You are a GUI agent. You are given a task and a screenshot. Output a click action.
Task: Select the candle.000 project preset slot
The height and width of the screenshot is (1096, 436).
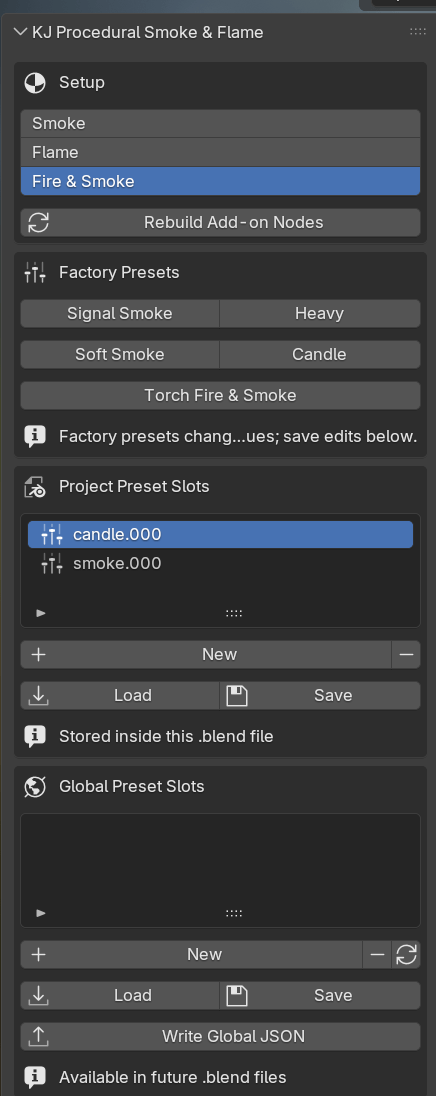point(220,534)
